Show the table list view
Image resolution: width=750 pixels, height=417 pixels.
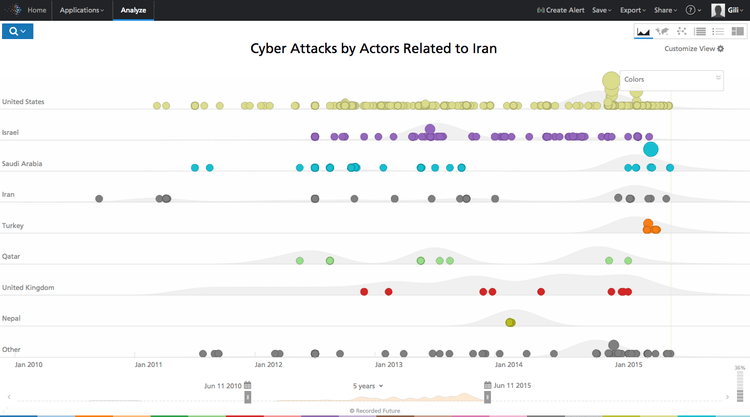pyautogui.click(x=699, y=32)
